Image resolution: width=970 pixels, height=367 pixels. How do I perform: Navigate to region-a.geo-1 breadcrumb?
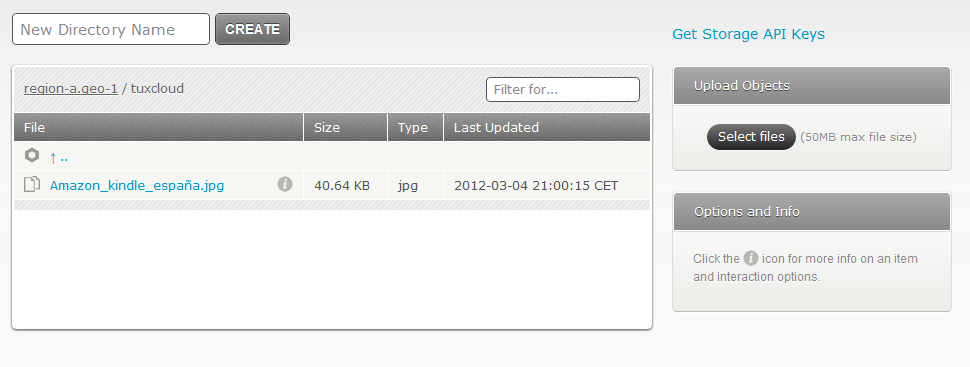(71, 89)
